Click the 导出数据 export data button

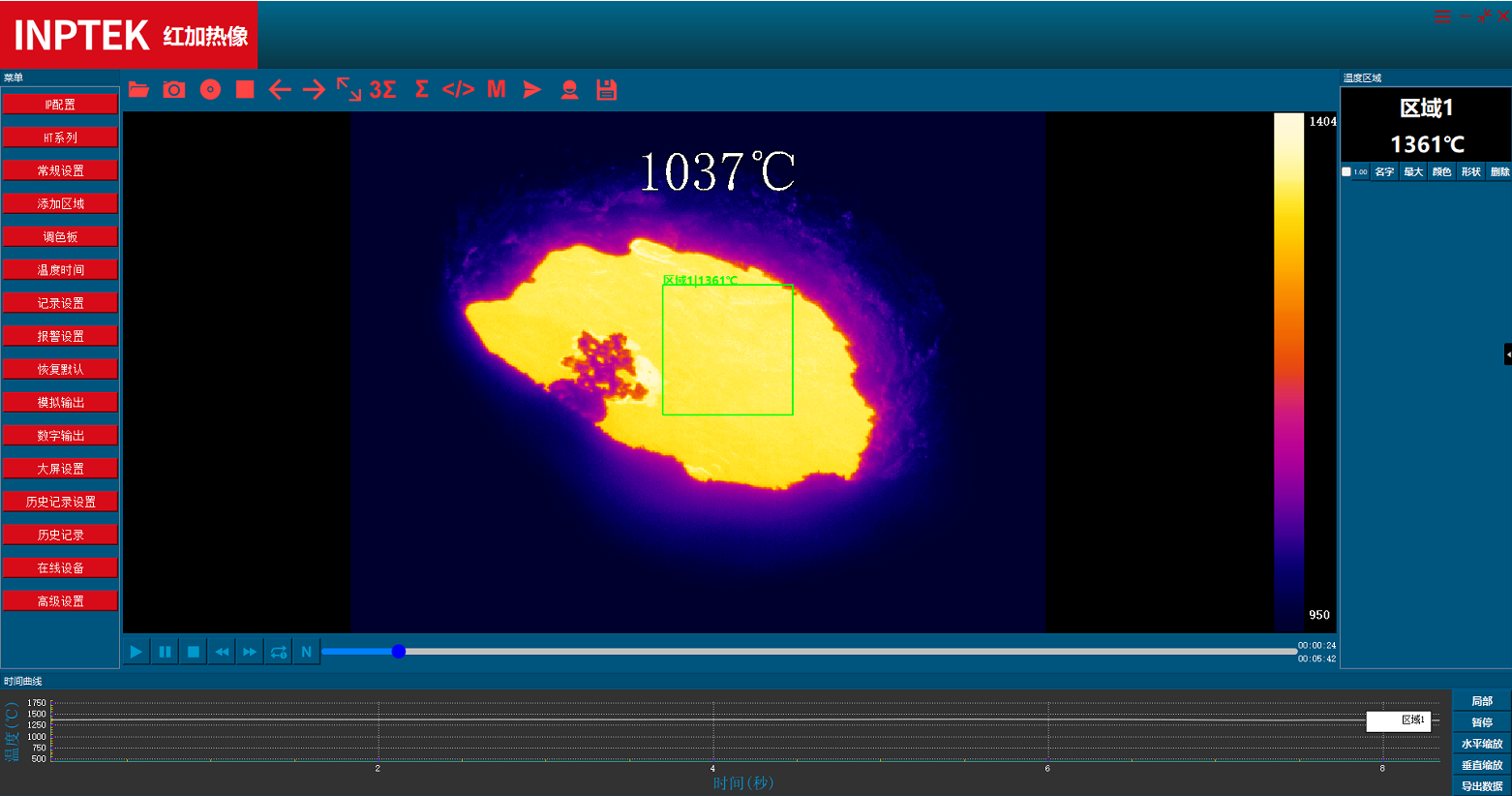pos(1481,786)
